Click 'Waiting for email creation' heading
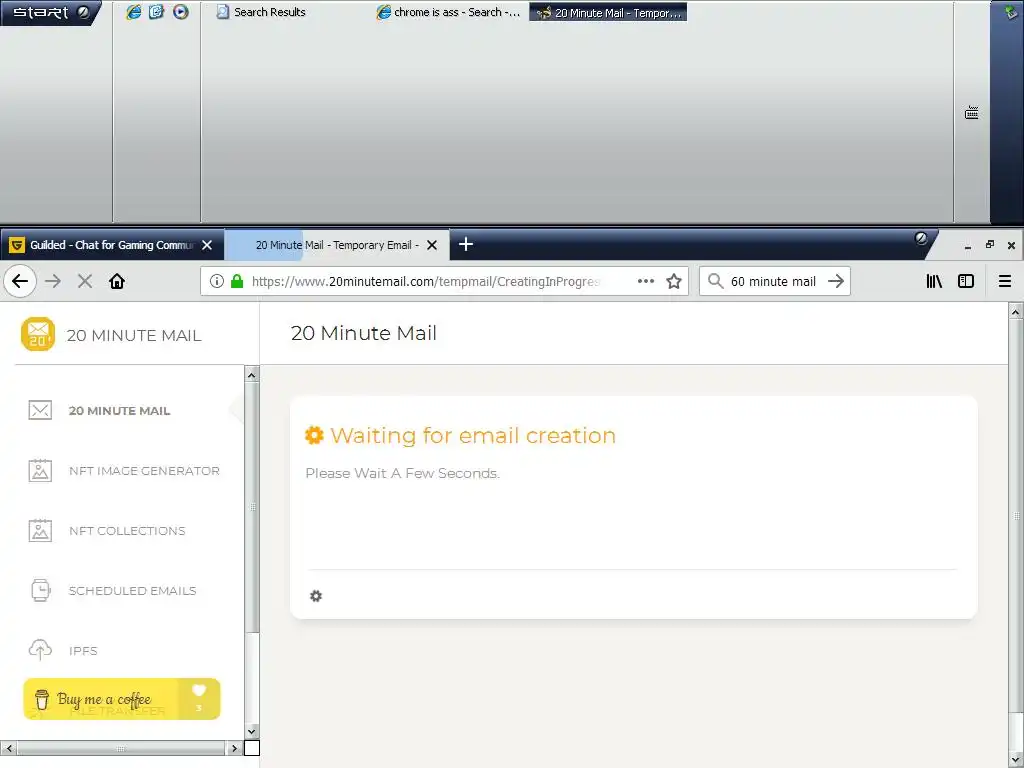This screenshot has height=768, width=1024. coord(473,436)
